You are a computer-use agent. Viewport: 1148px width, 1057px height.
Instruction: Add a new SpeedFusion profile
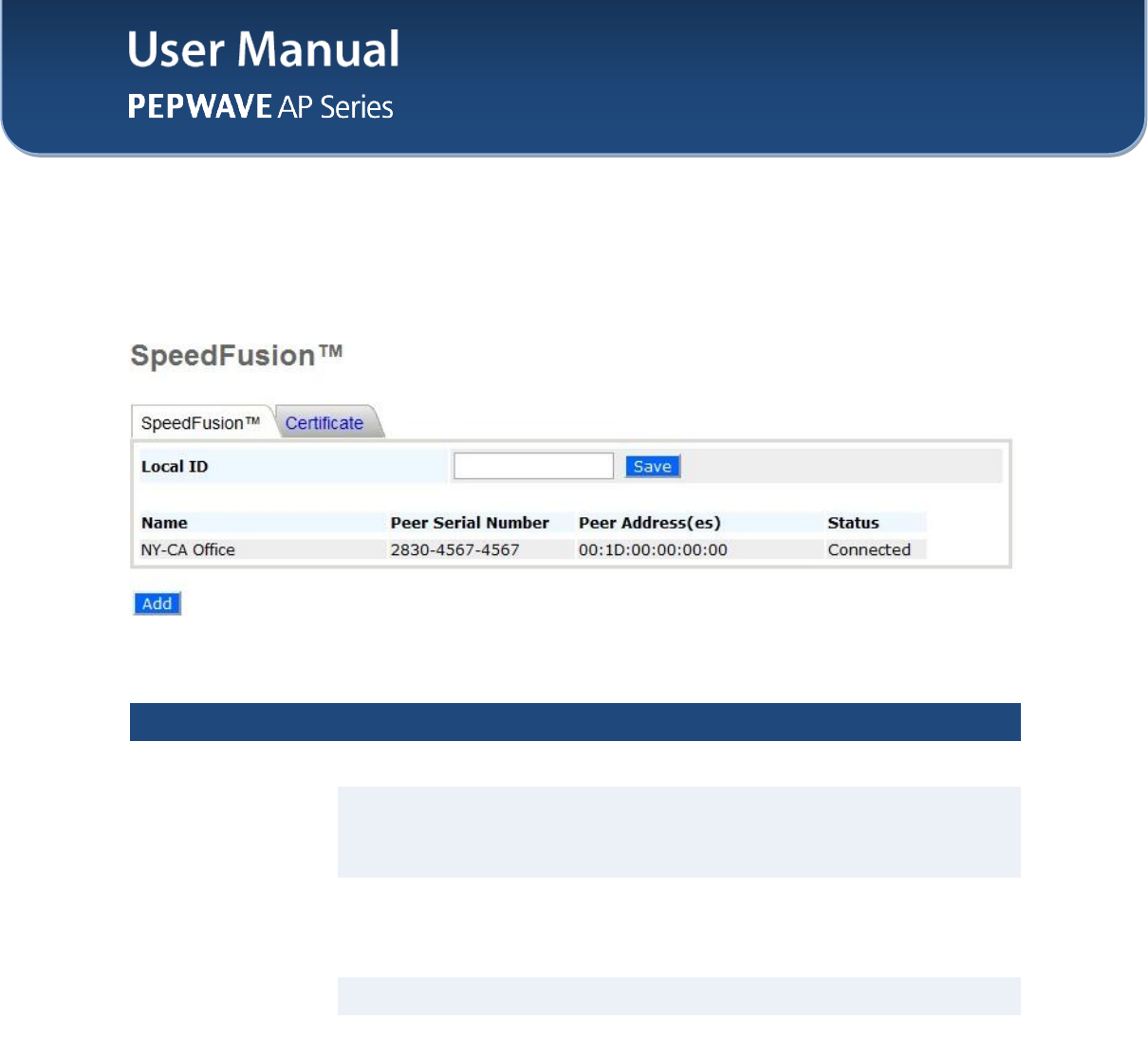point(157,603)
